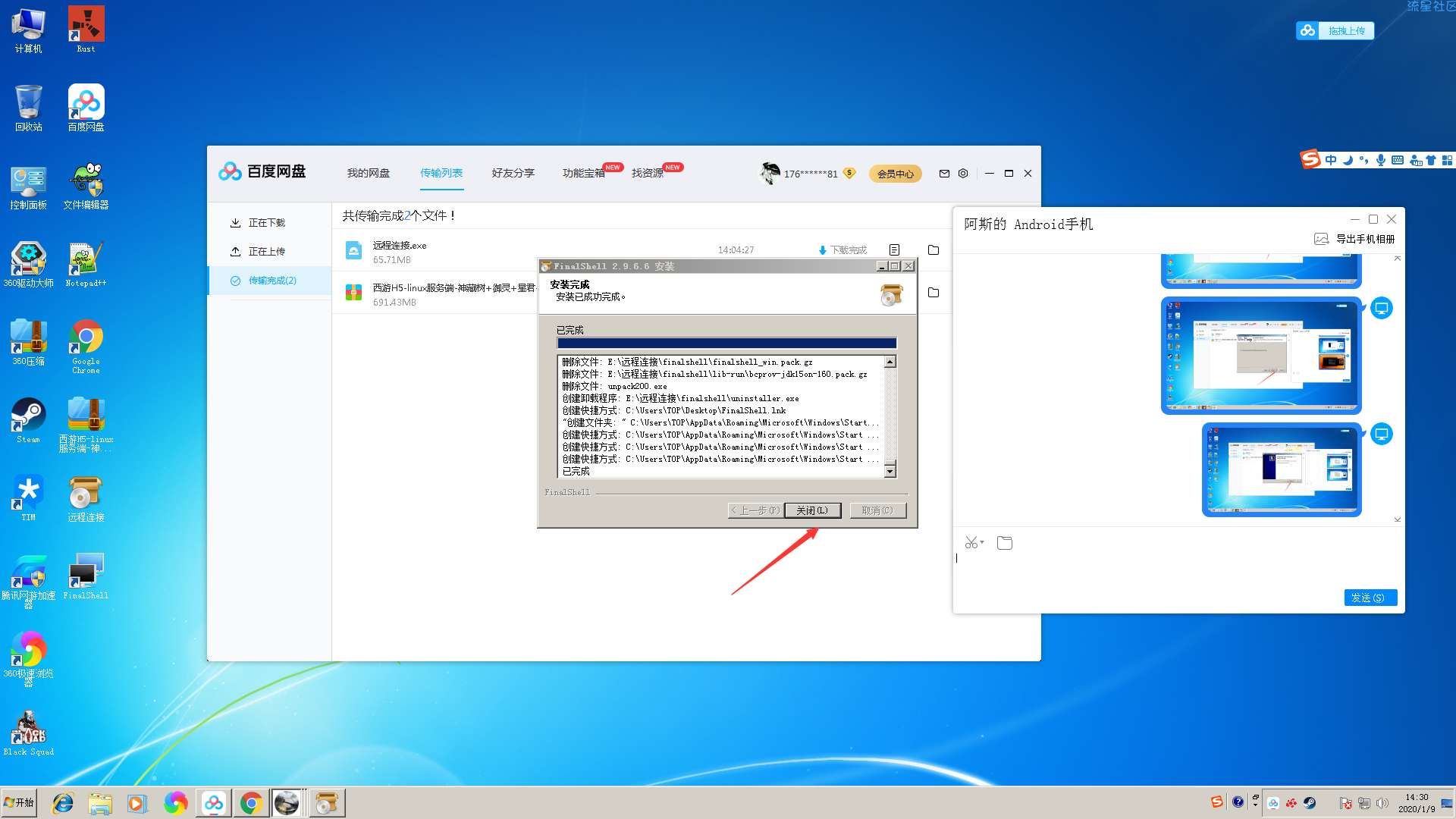Screen dimensions: 1456x819
Task: Click the 关闭(L) button in installer
Action: 812,510
